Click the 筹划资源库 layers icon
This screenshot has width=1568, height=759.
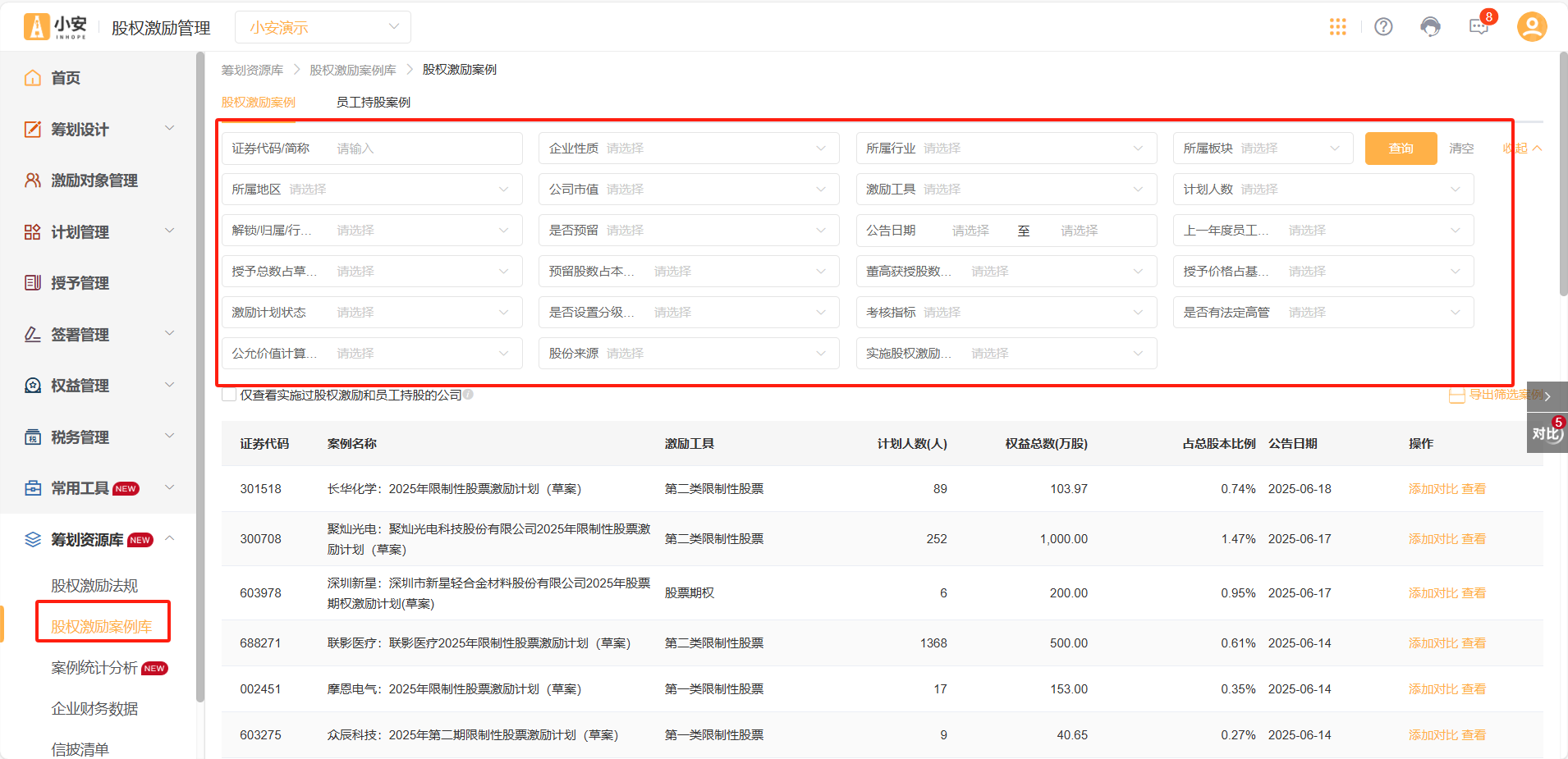[x=33, y=540]
